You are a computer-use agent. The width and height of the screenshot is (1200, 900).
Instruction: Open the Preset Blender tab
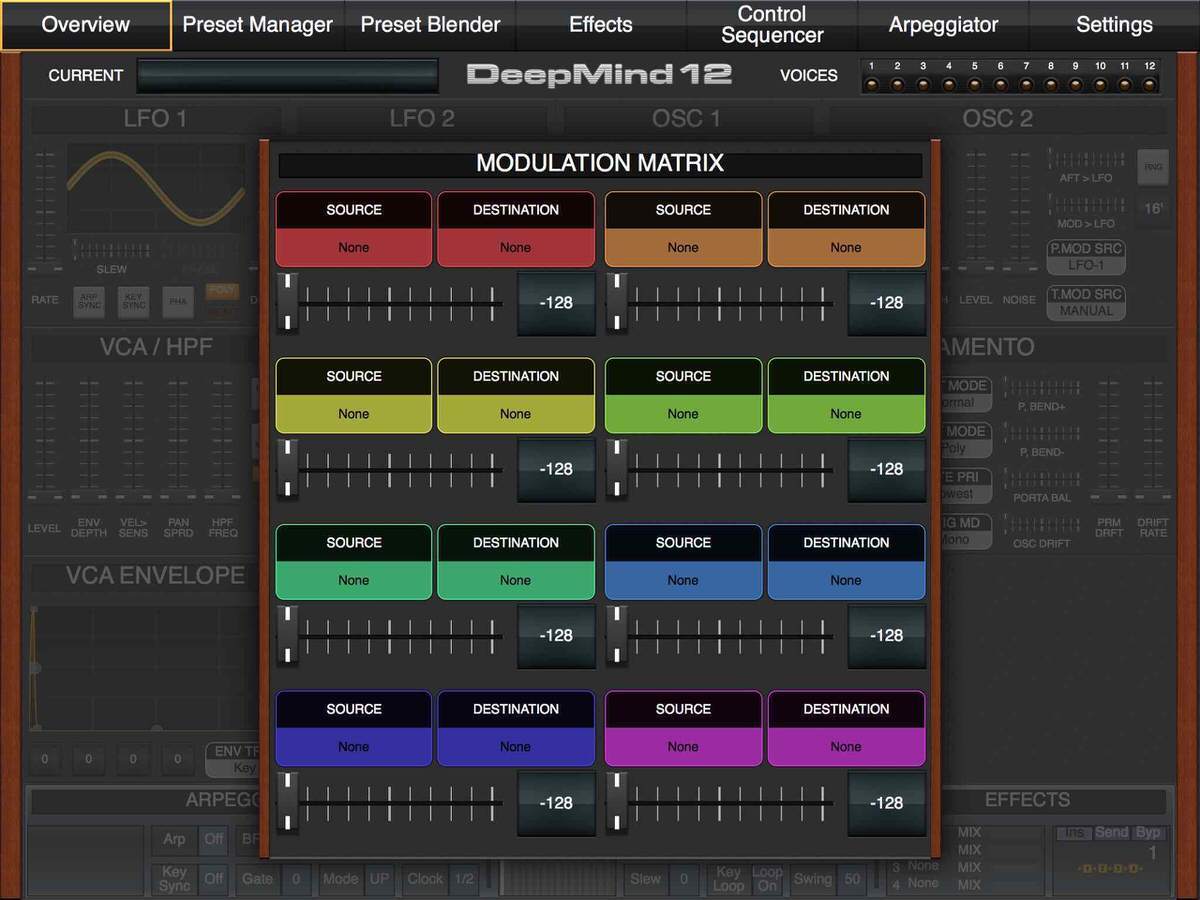click(x=430, y=25)
